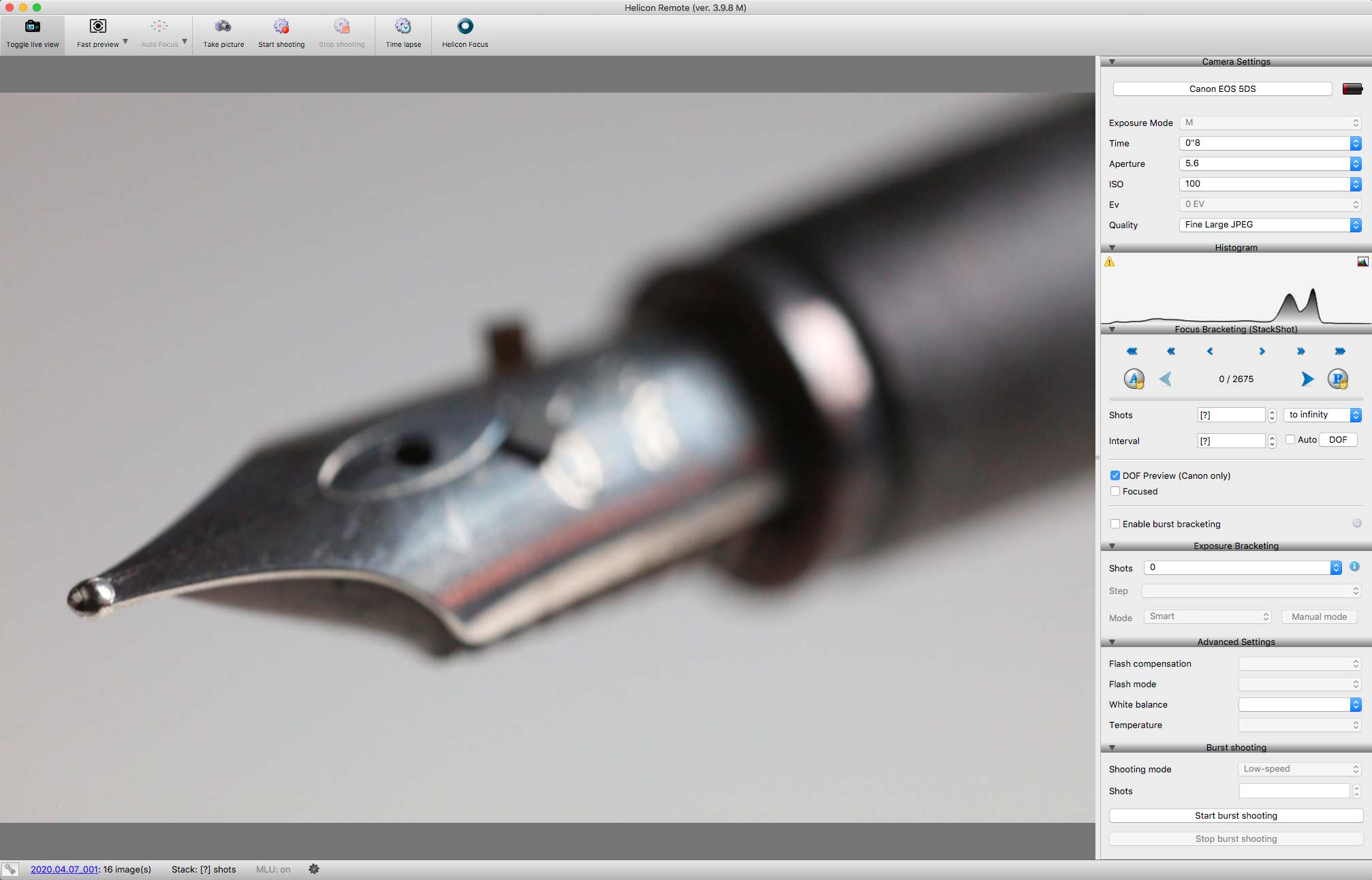Click the live view pen nib image
This screenshot has width=1372, height=880.
coord(547,457)
